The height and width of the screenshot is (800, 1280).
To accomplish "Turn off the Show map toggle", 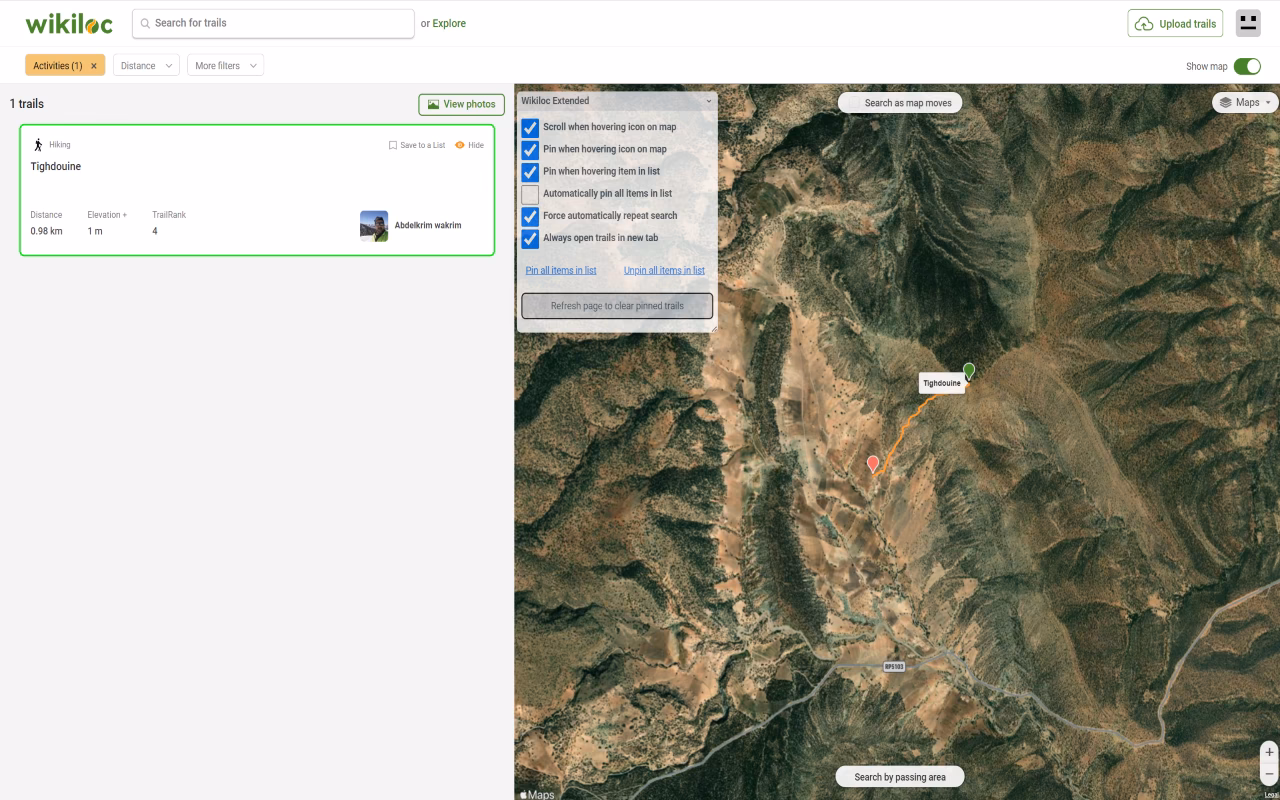I will pos(1250,66).
